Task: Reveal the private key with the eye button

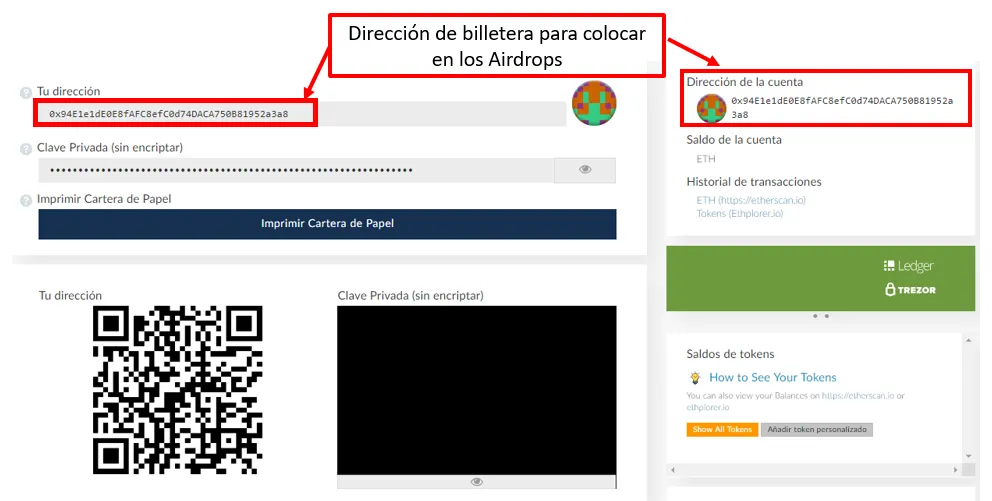Action: [x=585, y=170]
